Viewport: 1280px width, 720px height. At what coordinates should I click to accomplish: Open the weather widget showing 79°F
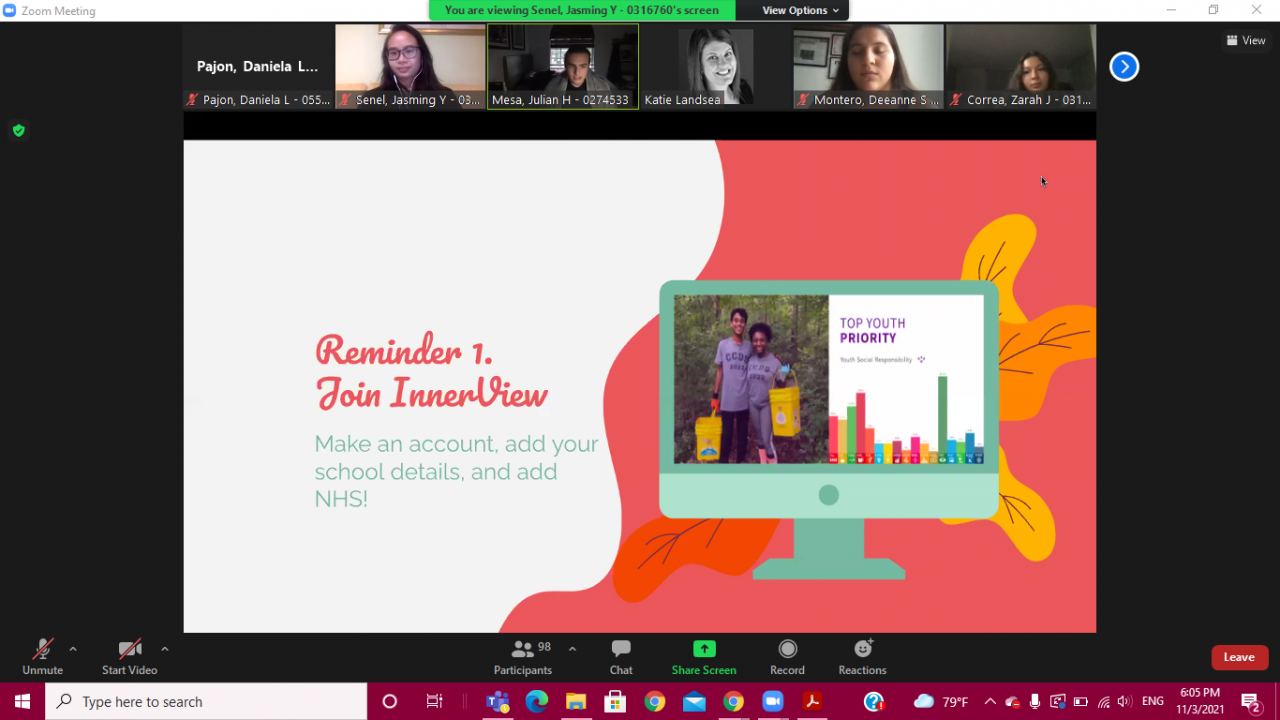(x=940, y=701)
